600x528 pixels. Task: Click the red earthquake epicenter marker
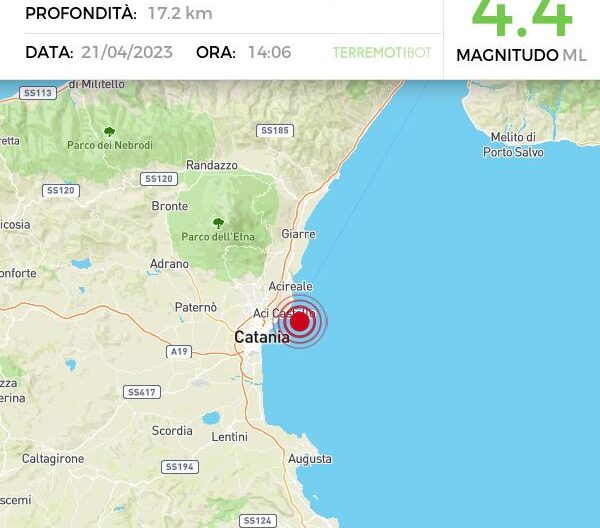coord(300,321)
